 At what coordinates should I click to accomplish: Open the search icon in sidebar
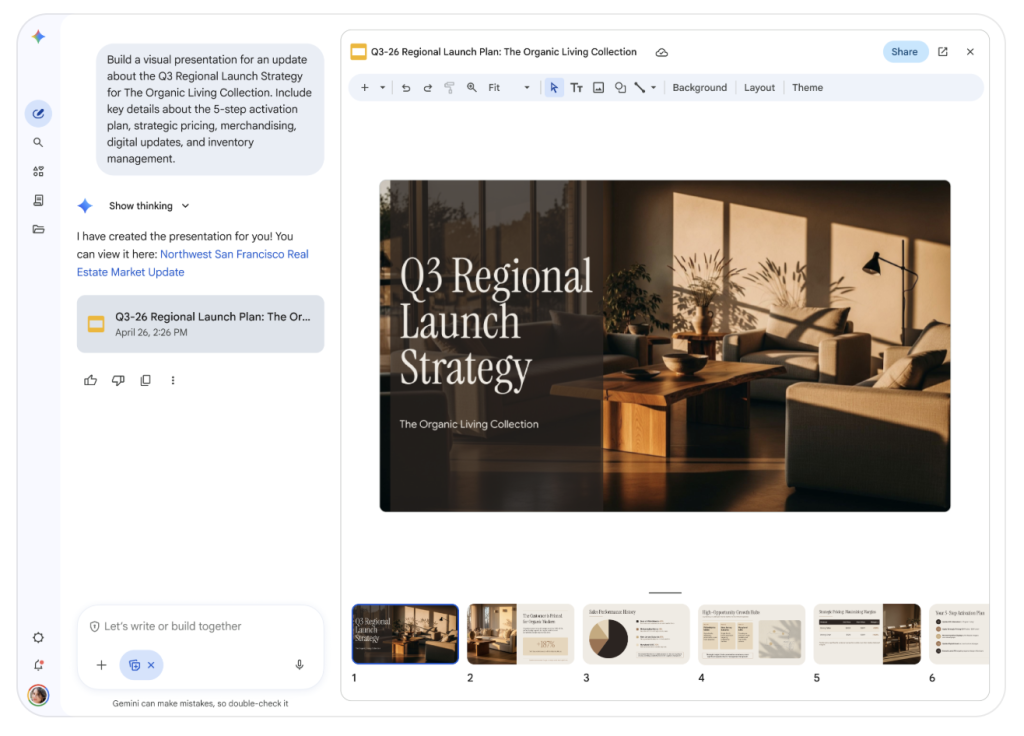39,142
